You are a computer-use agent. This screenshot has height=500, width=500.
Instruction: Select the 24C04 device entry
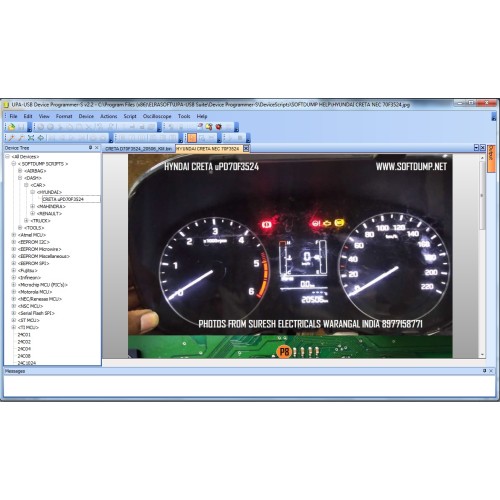[24, 349]
